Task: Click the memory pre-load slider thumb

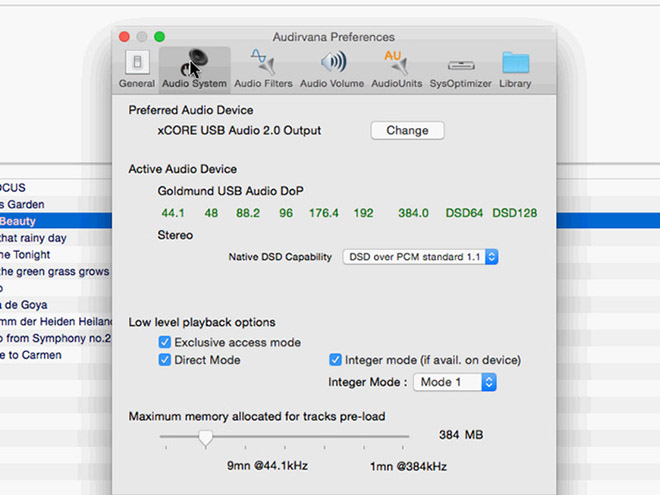Action: pyautogui.click(x=205, y=438)
